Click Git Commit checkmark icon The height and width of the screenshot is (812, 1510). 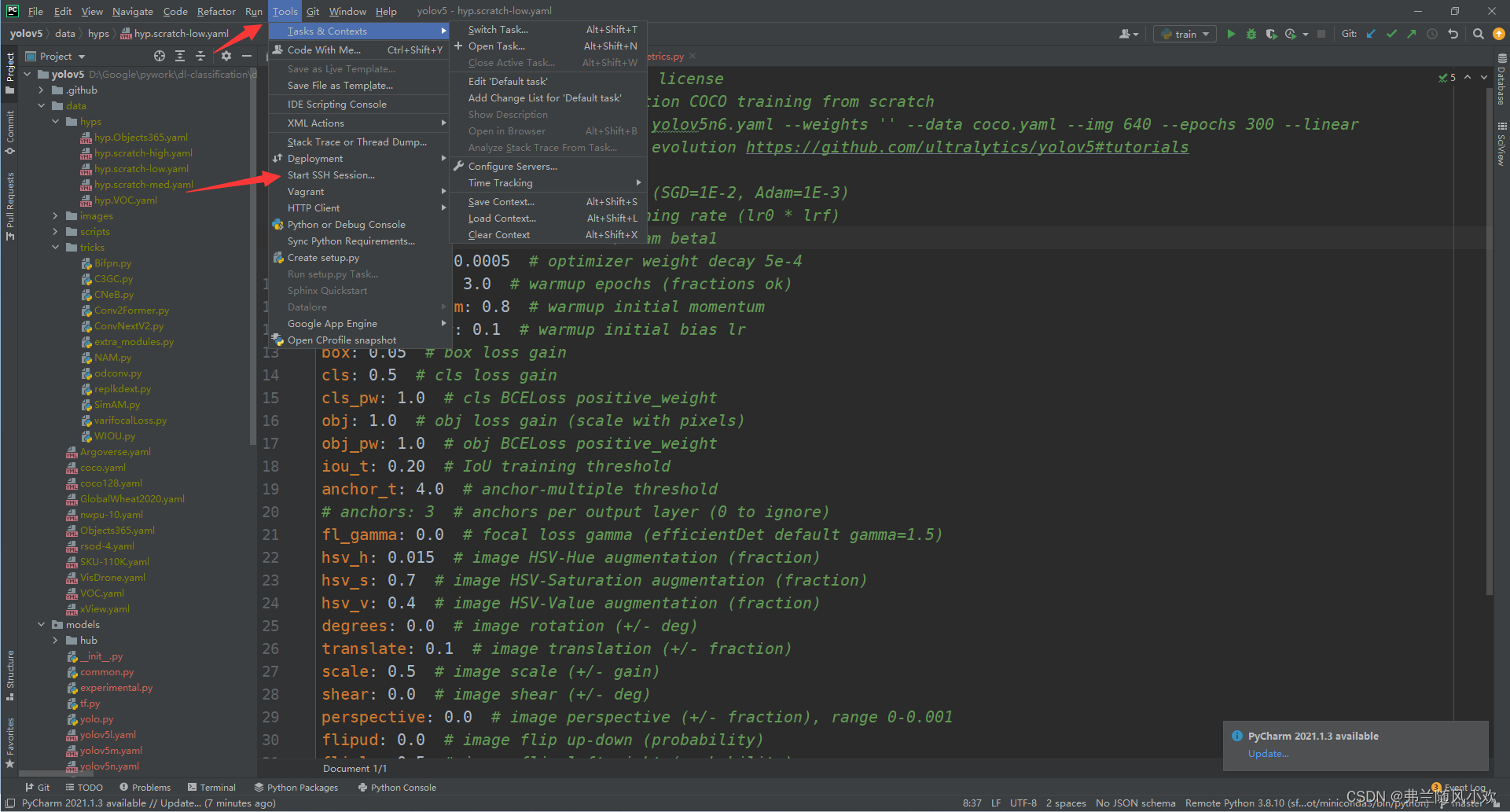[1391, 34]
